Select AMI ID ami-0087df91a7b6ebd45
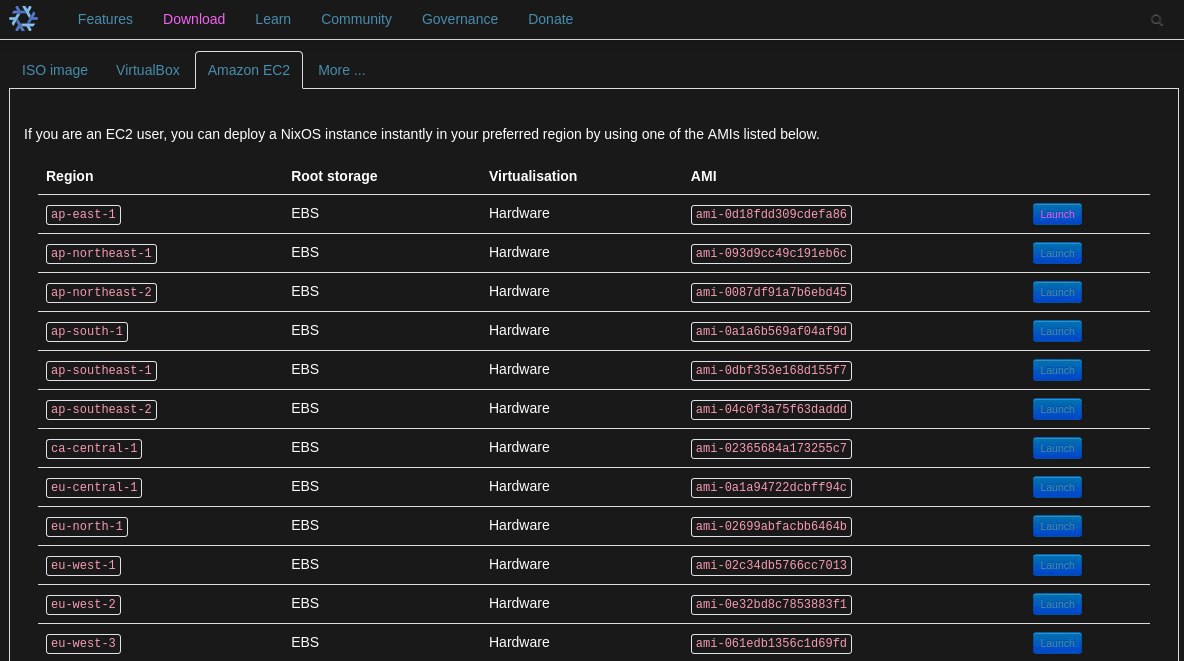This screenshot has height=661, width=1184. pos(771,292)
